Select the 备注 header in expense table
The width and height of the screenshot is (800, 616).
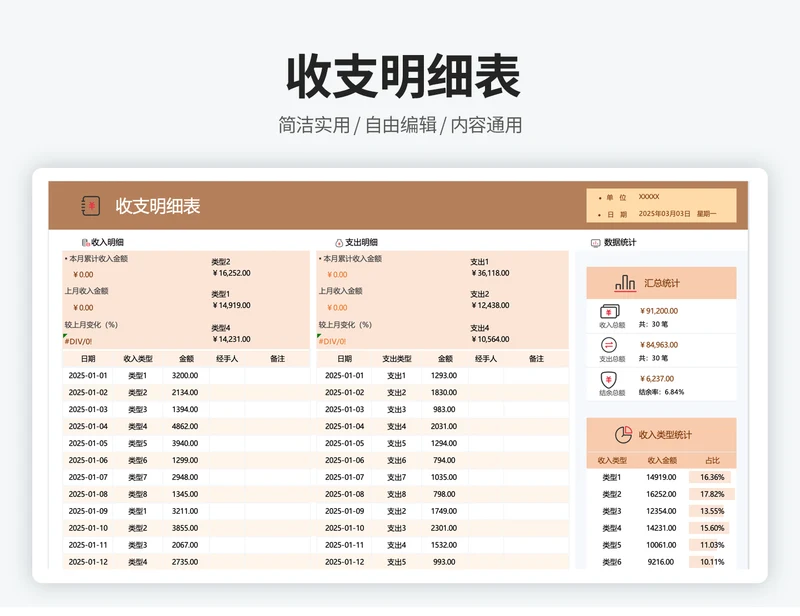pos(536,359)
